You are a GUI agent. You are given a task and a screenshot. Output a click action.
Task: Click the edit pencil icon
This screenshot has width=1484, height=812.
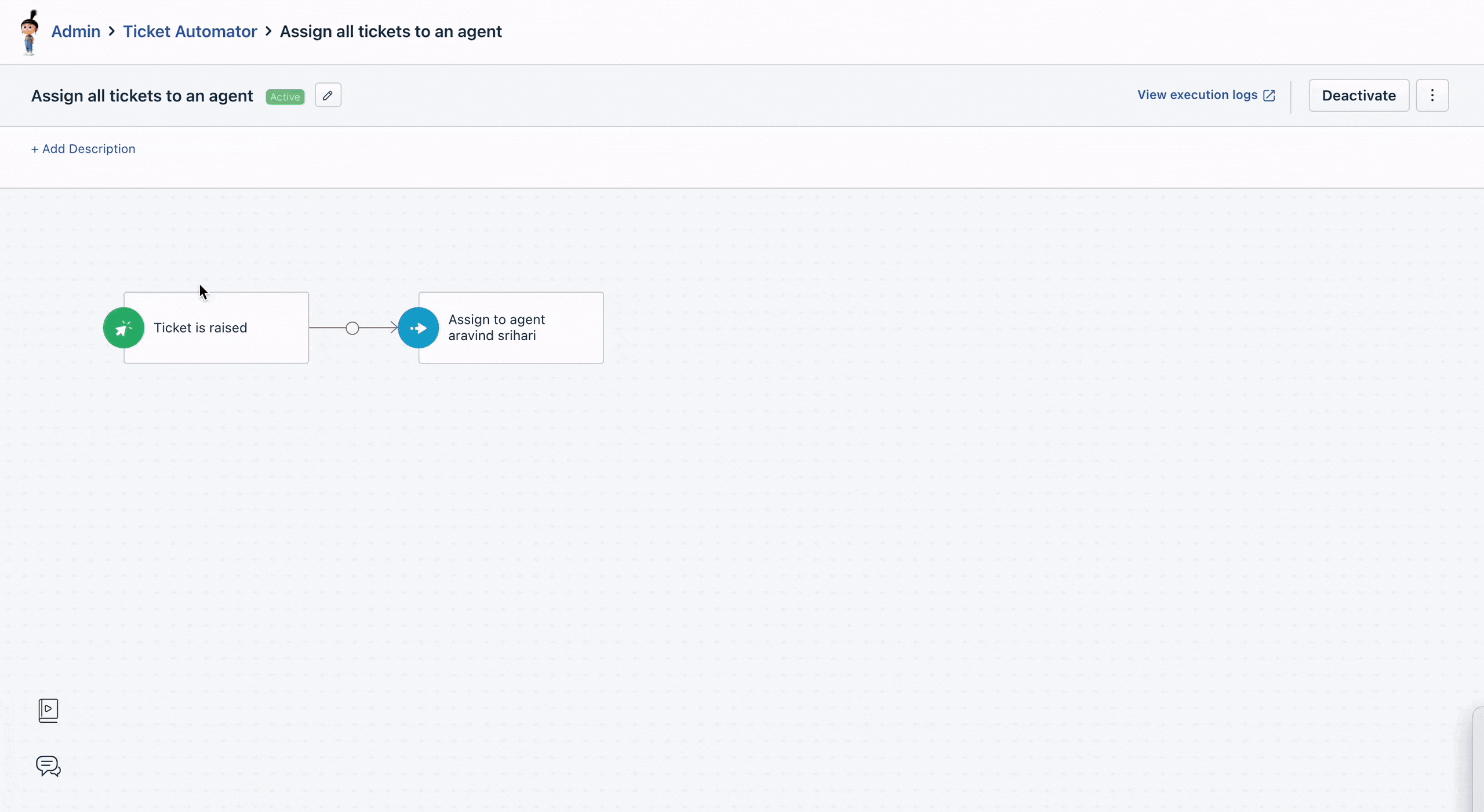[x=327, y=95]
